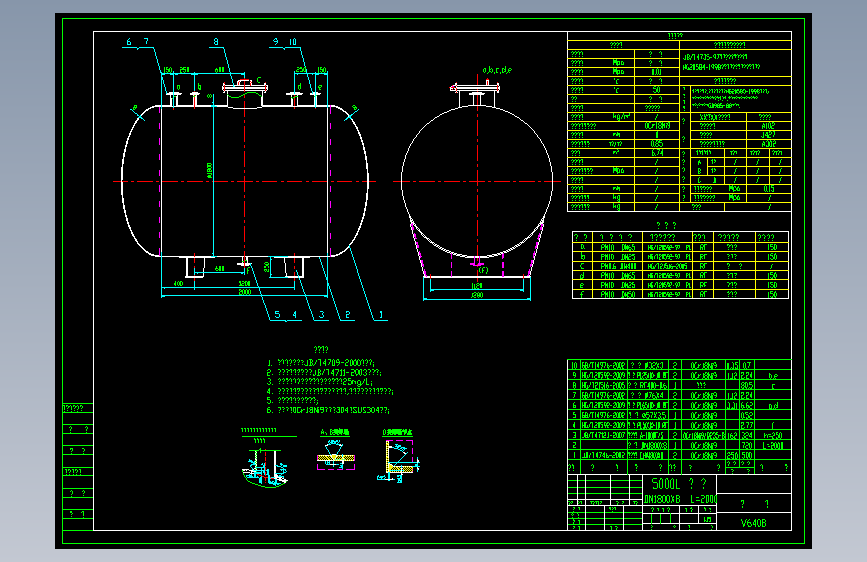Click the V6408 drawing number in title block
Image resolution: width=867 pixels, height=562 pixels.
tap(754, 523)
